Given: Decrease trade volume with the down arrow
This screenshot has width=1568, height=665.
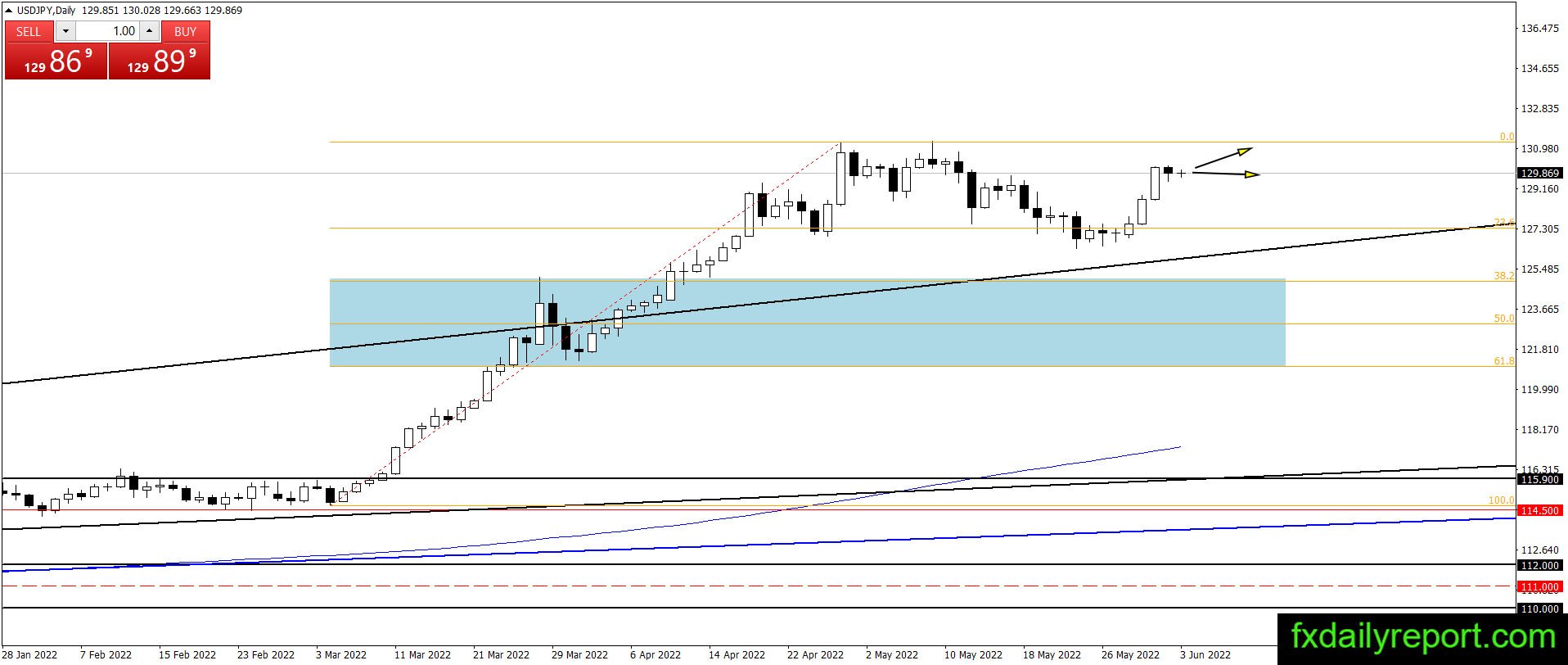Looking at the screenshot, I should click(65, 31).
